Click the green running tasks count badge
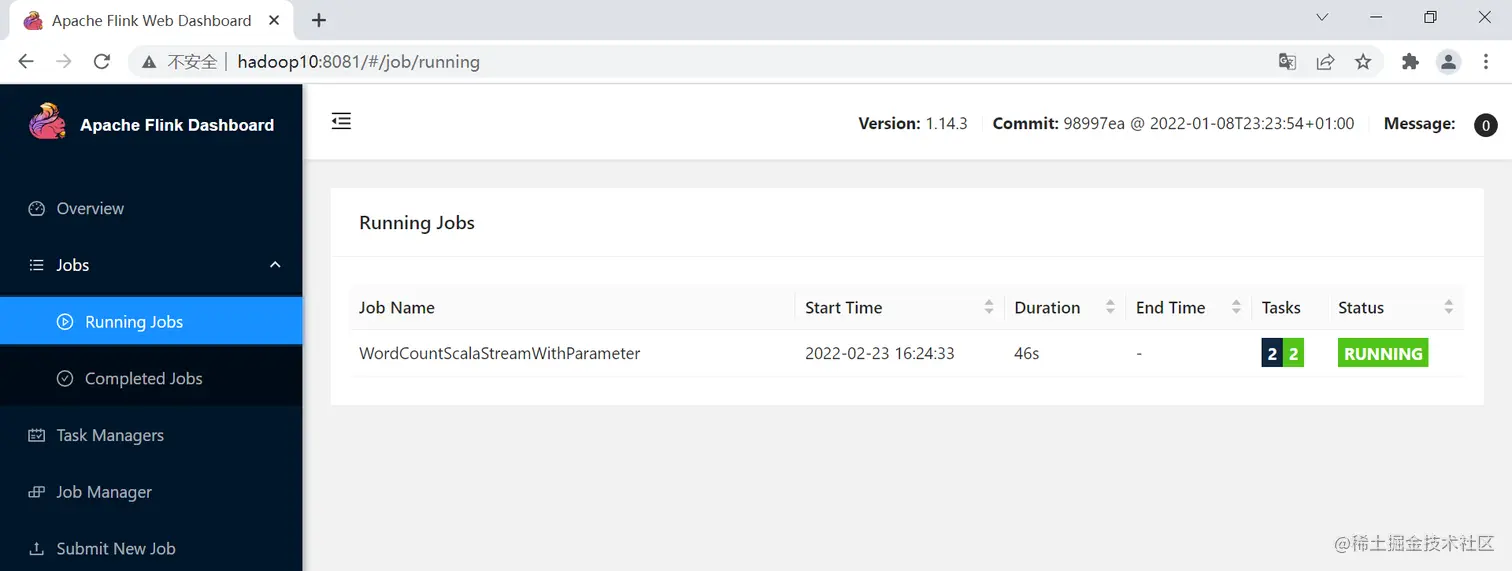This screenshot has height=571, width=1512. coord(1293,354)
